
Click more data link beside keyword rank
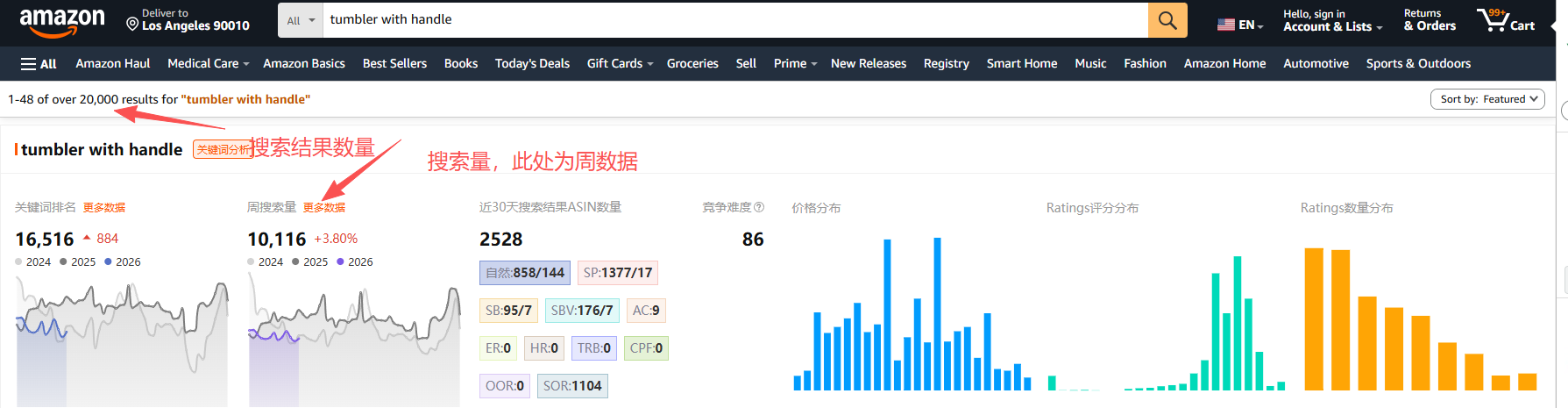104,208
